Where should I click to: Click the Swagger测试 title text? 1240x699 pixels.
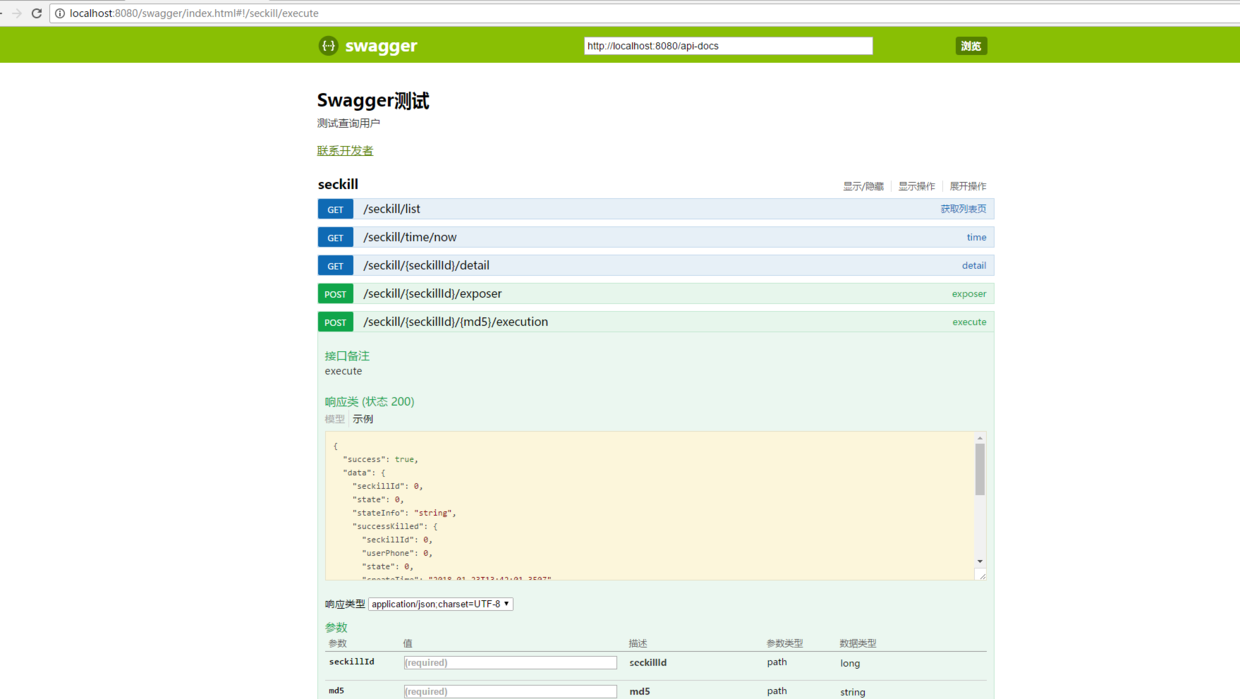373,101
